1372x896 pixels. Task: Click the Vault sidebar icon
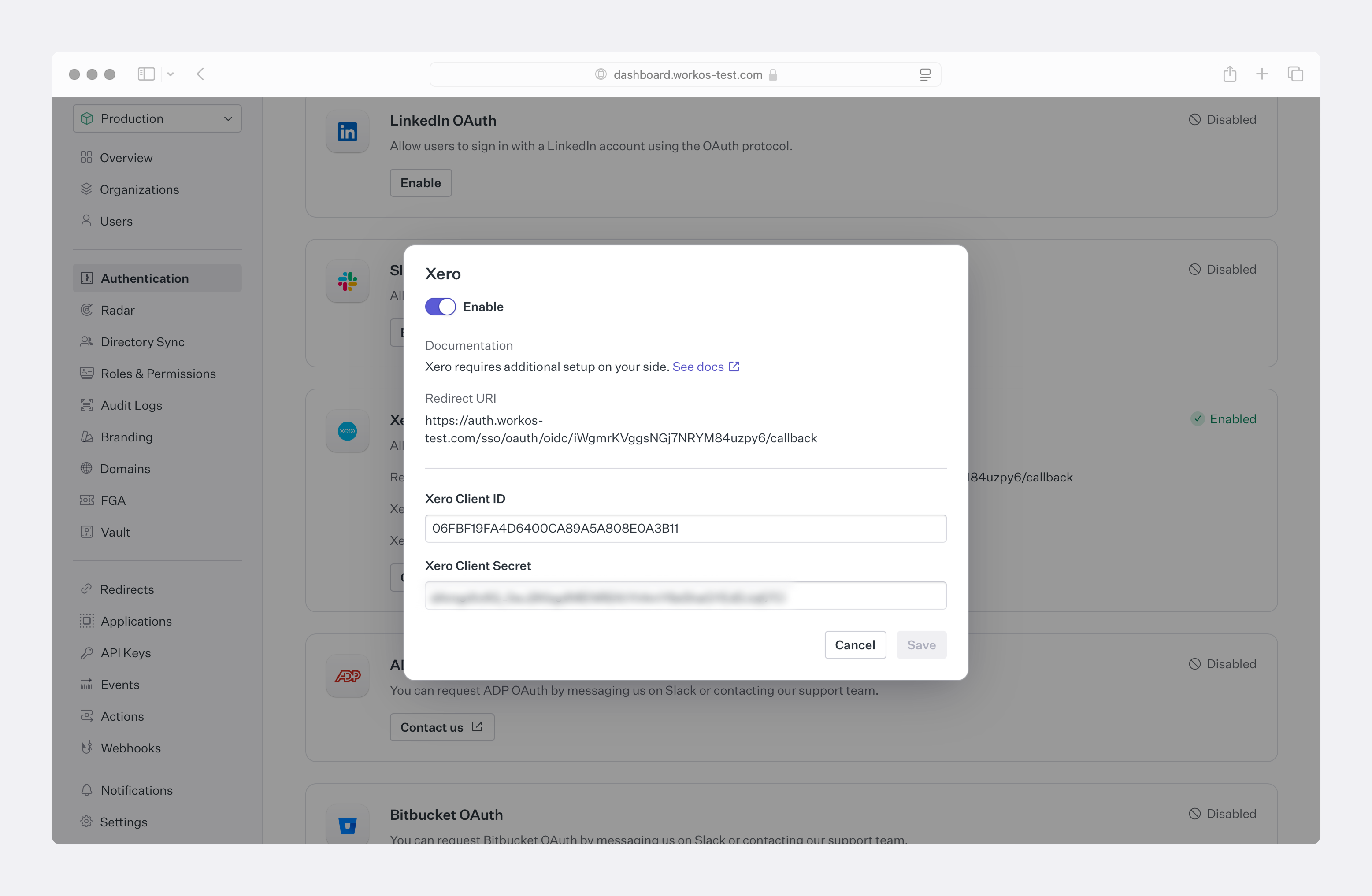coord(86,532)
